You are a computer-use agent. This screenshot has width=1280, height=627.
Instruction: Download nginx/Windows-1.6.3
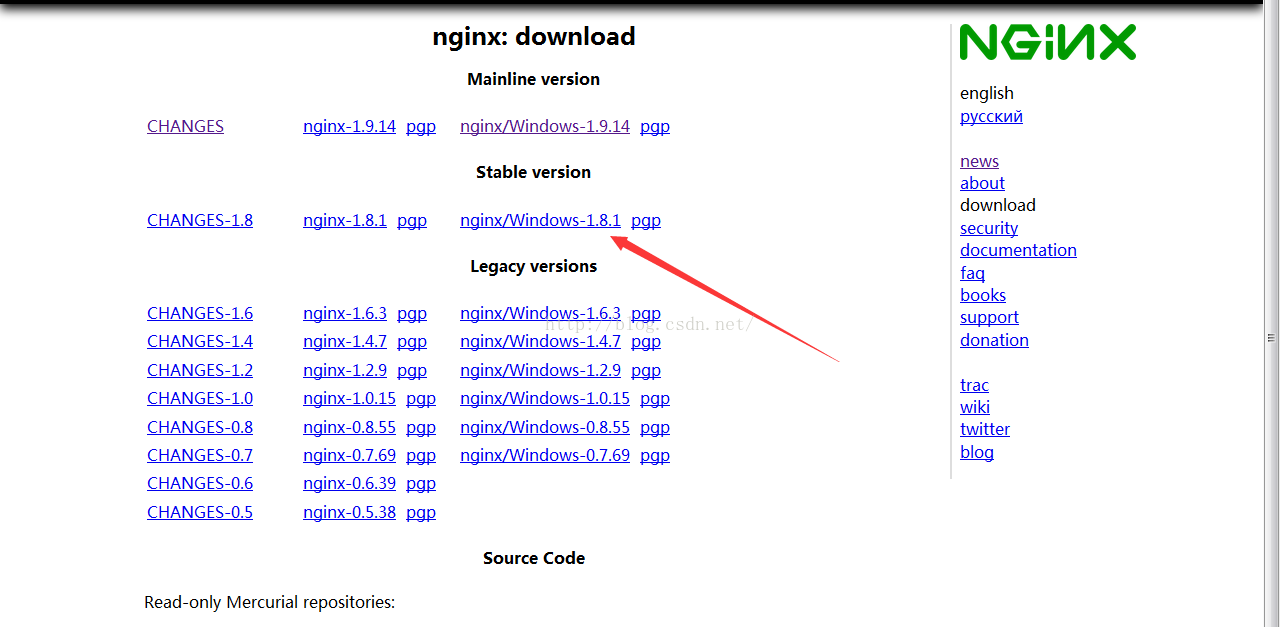tap(540, 313)
